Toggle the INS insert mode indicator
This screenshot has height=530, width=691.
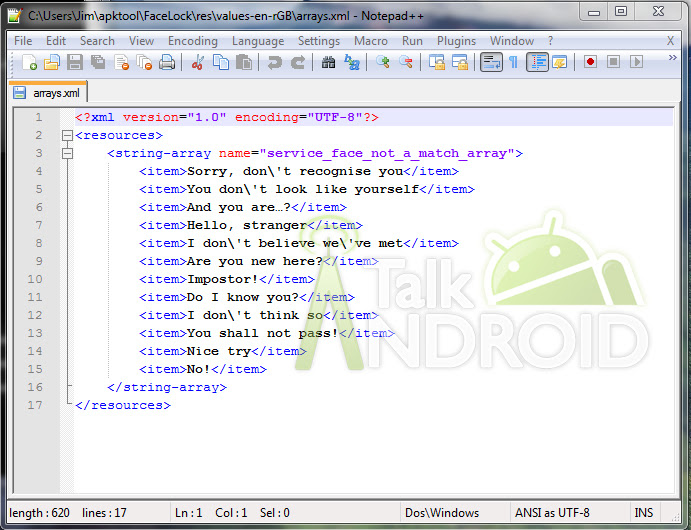[x=643, y=513]
